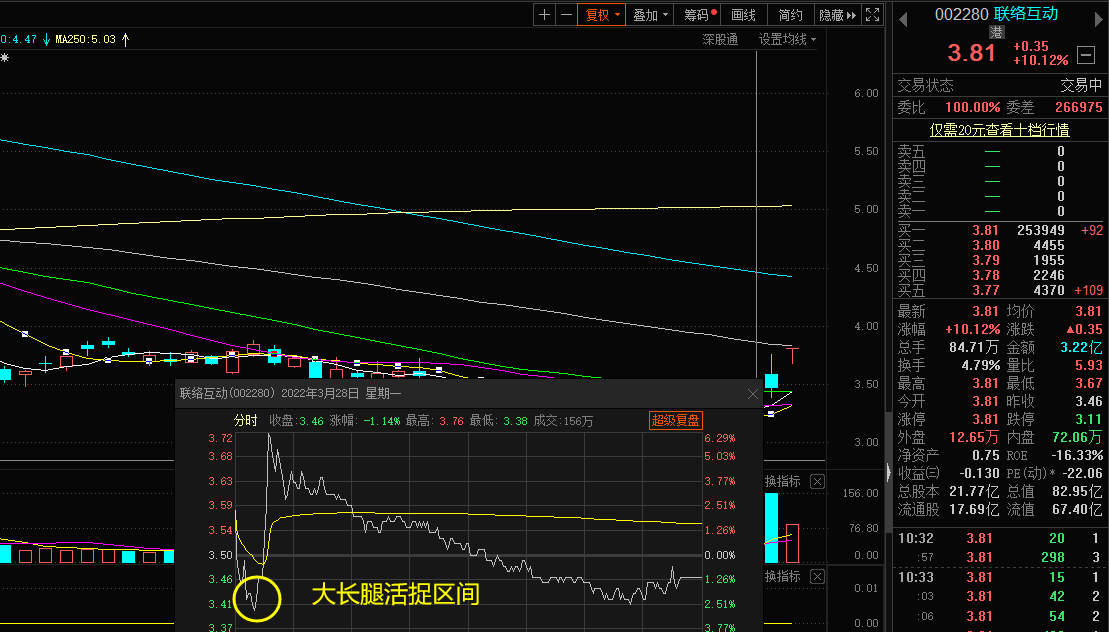
Task: Close the intraday 分时 popup window
Action: click(x=754, y=394)
